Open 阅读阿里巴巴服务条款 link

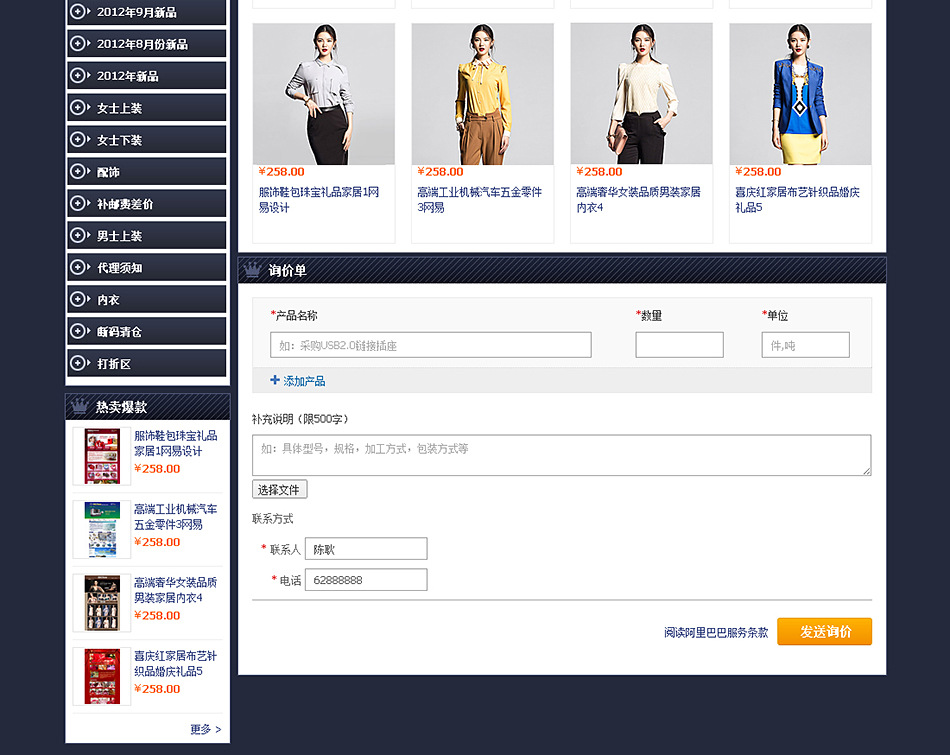[x=716, y=632]
